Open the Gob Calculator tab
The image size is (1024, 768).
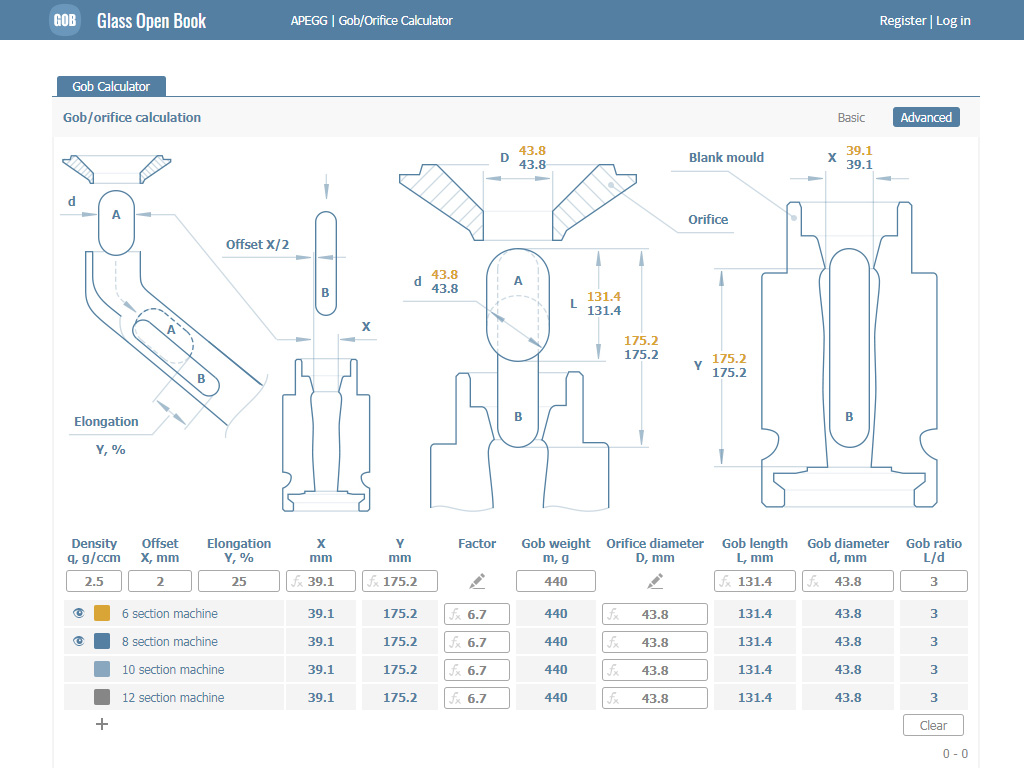coord(111,87)
